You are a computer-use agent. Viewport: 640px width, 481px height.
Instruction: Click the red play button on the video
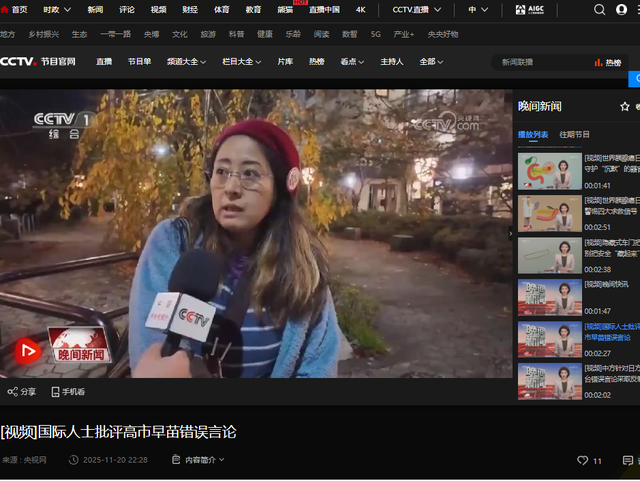pos(28,351)
